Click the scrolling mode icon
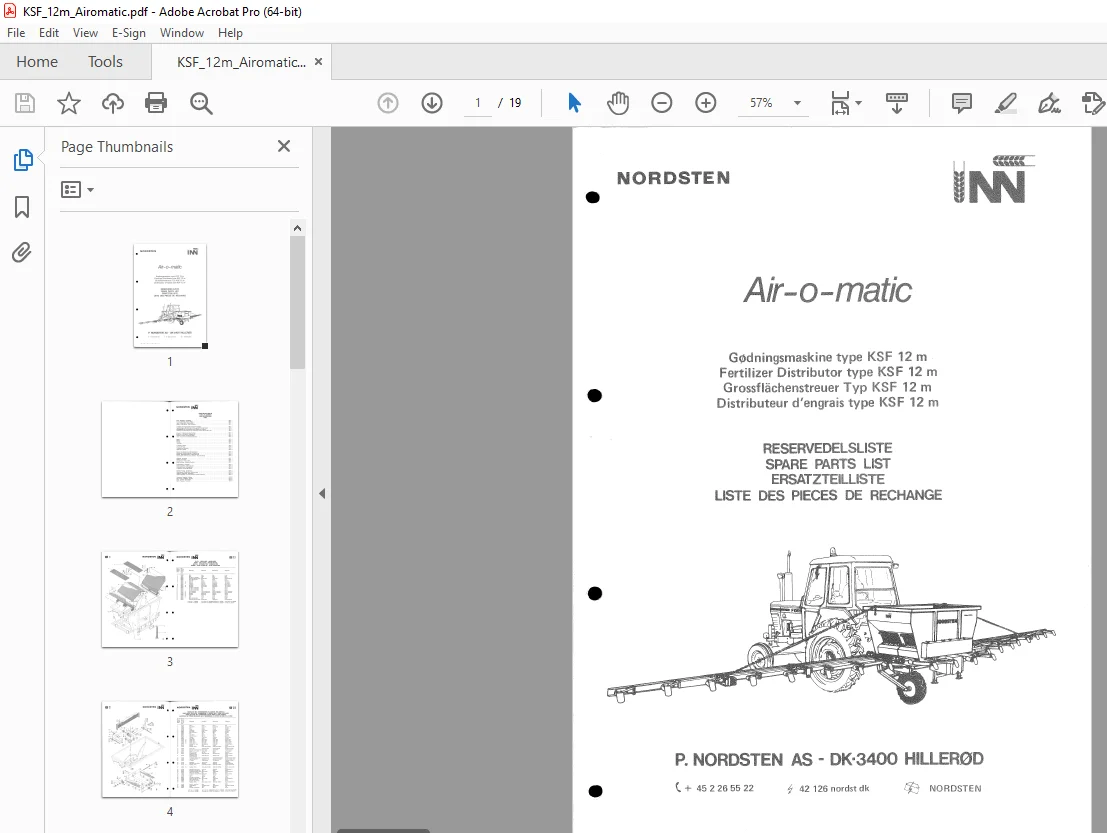The width and height of the screenshot is (1107, 833). coord(897,103)
